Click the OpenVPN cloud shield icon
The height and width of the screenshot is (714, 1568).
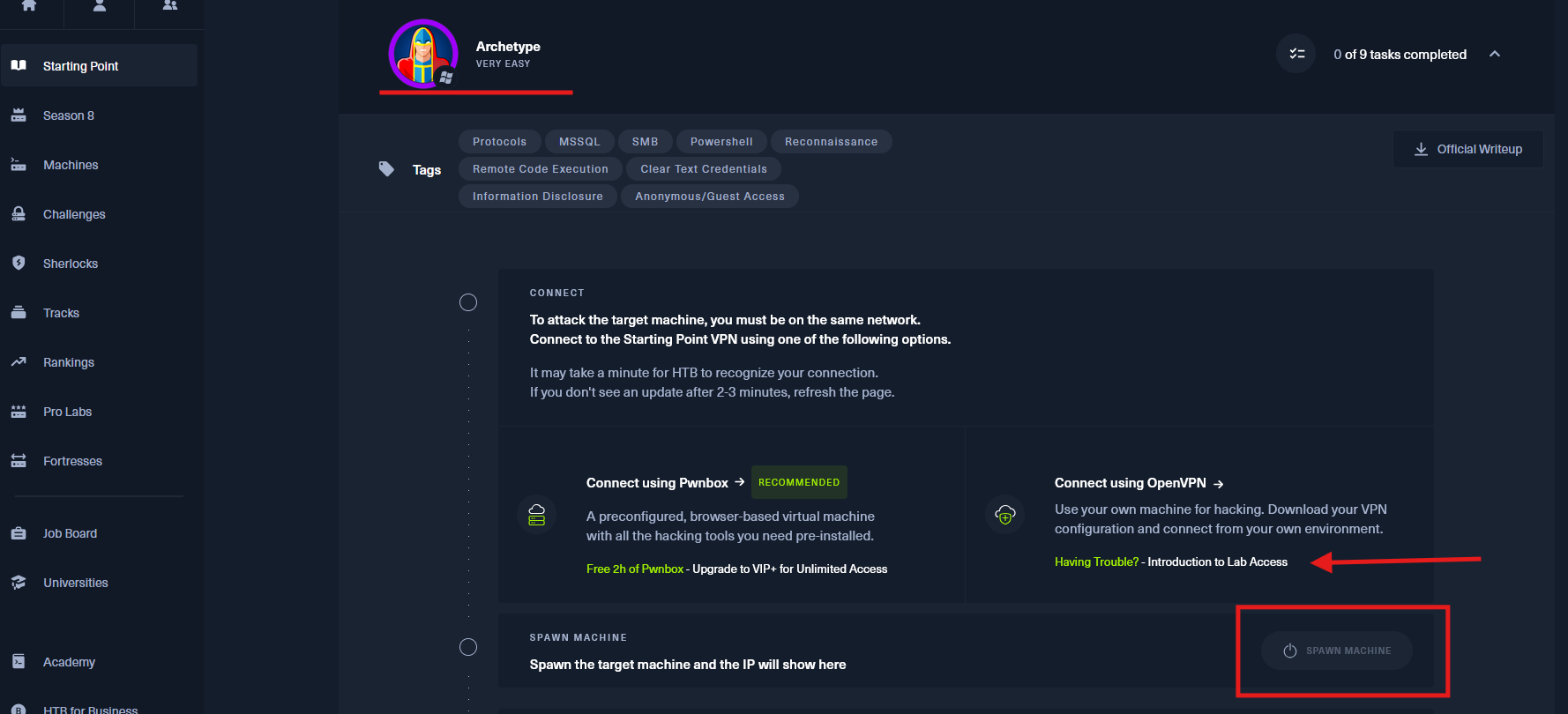[x=1004, y=515]
